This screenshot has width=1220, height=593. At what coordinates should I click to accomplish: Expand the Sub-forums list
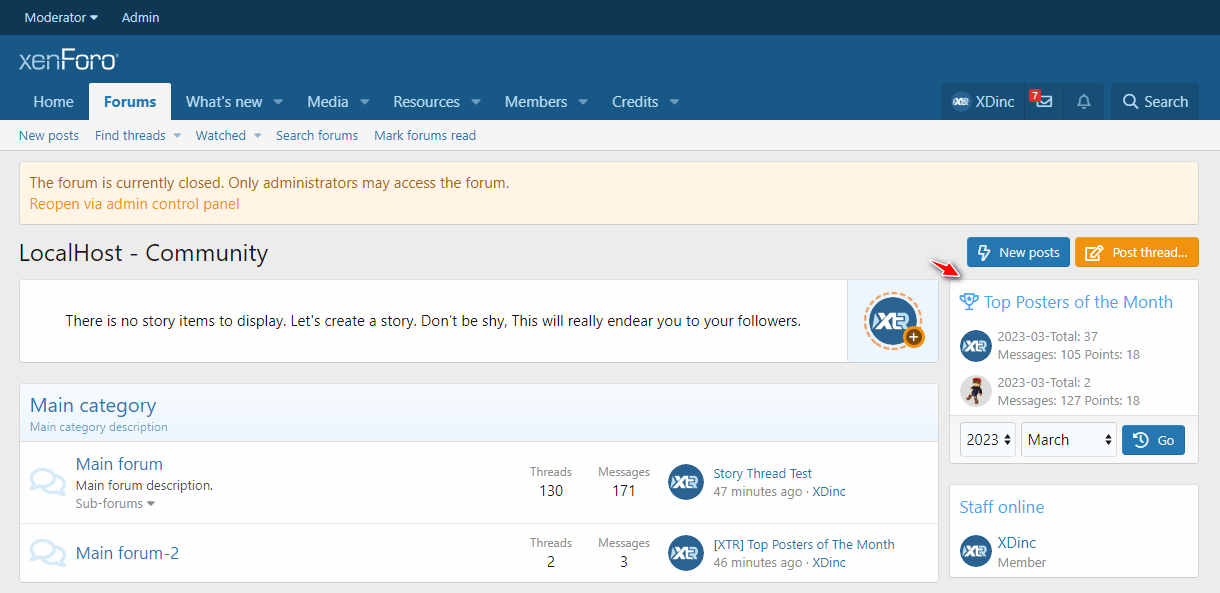click(x=115, y=504)
